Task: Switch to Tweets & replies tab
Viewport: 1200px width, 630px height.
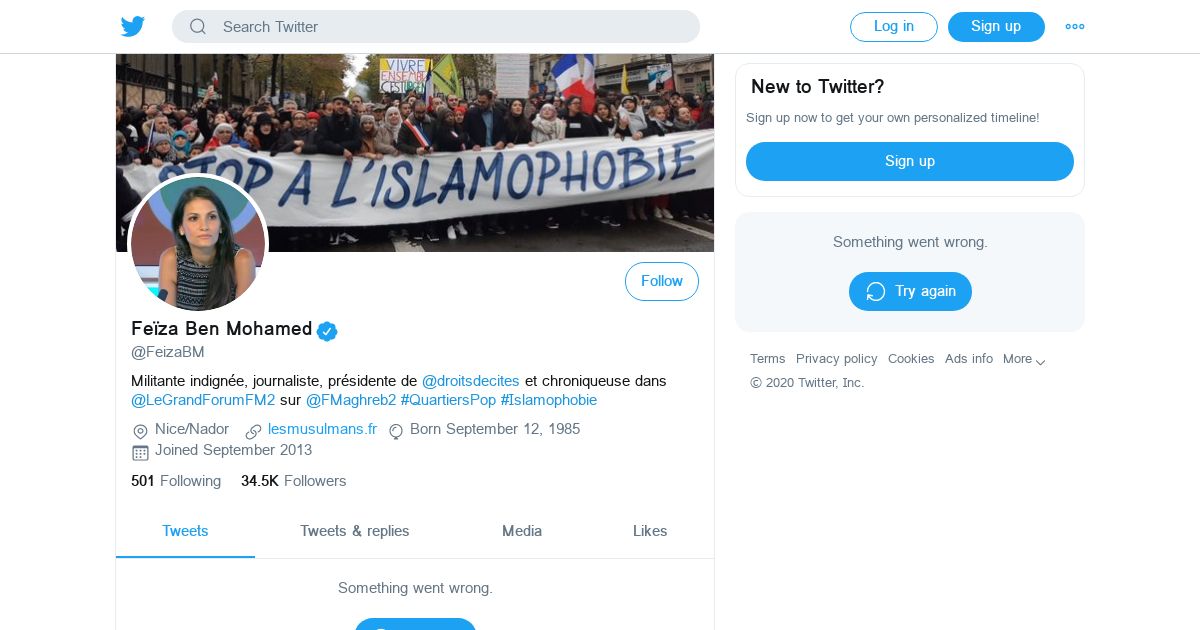Action: pos(354,531)
